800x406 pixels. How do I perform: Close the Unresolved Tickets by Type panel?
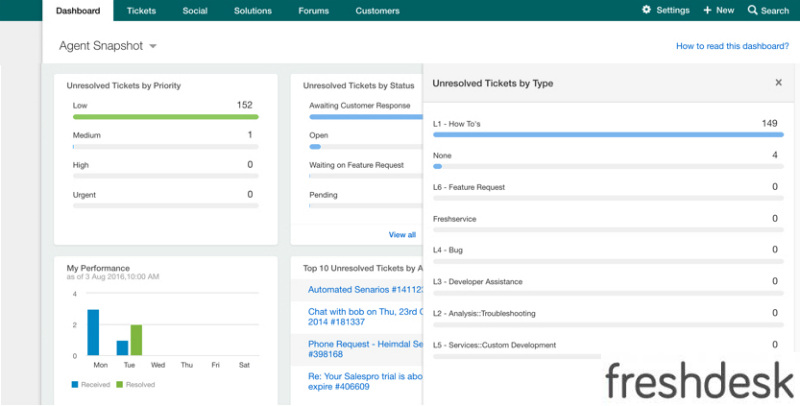[778, 83]
